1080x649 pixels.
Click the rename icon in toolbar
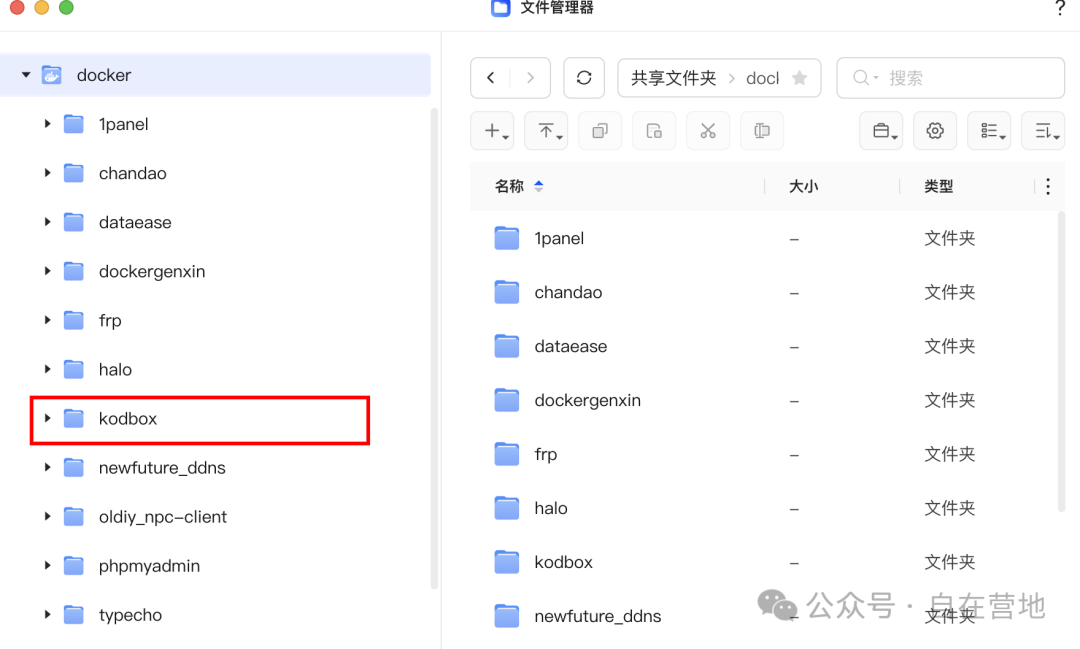coord(762,131)
